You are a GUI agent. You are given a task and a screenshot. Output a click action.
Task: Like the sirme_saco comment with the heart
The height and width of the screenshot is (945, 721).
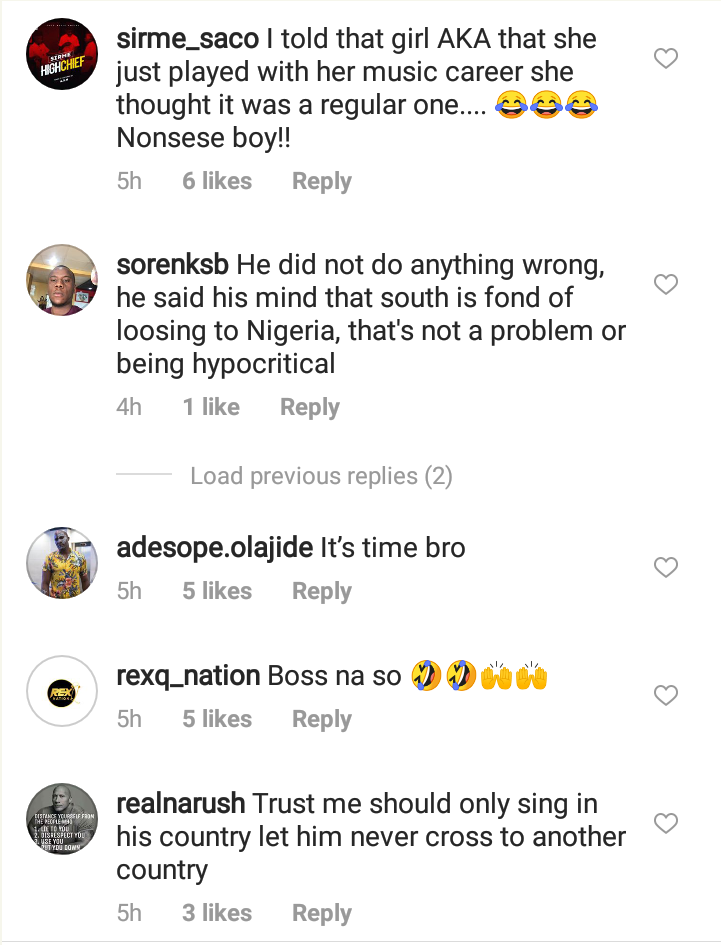pyautogui.click(x=665, y=60)
